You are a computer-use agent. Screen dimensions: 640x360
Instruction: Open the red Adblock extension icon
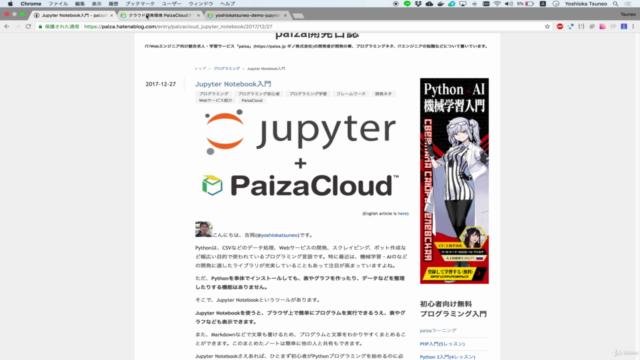pyautogui.click(x=560, y=27)
